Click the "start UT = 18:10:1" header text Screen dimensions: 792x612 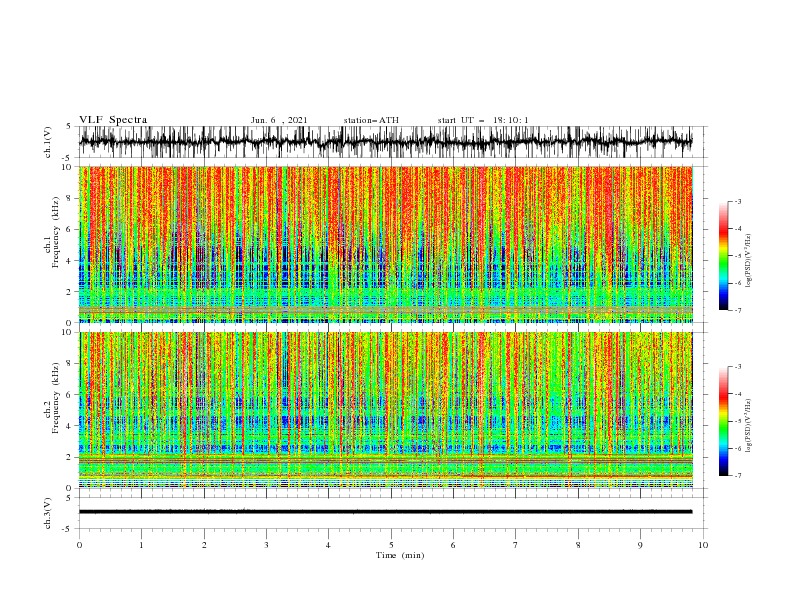483,120
